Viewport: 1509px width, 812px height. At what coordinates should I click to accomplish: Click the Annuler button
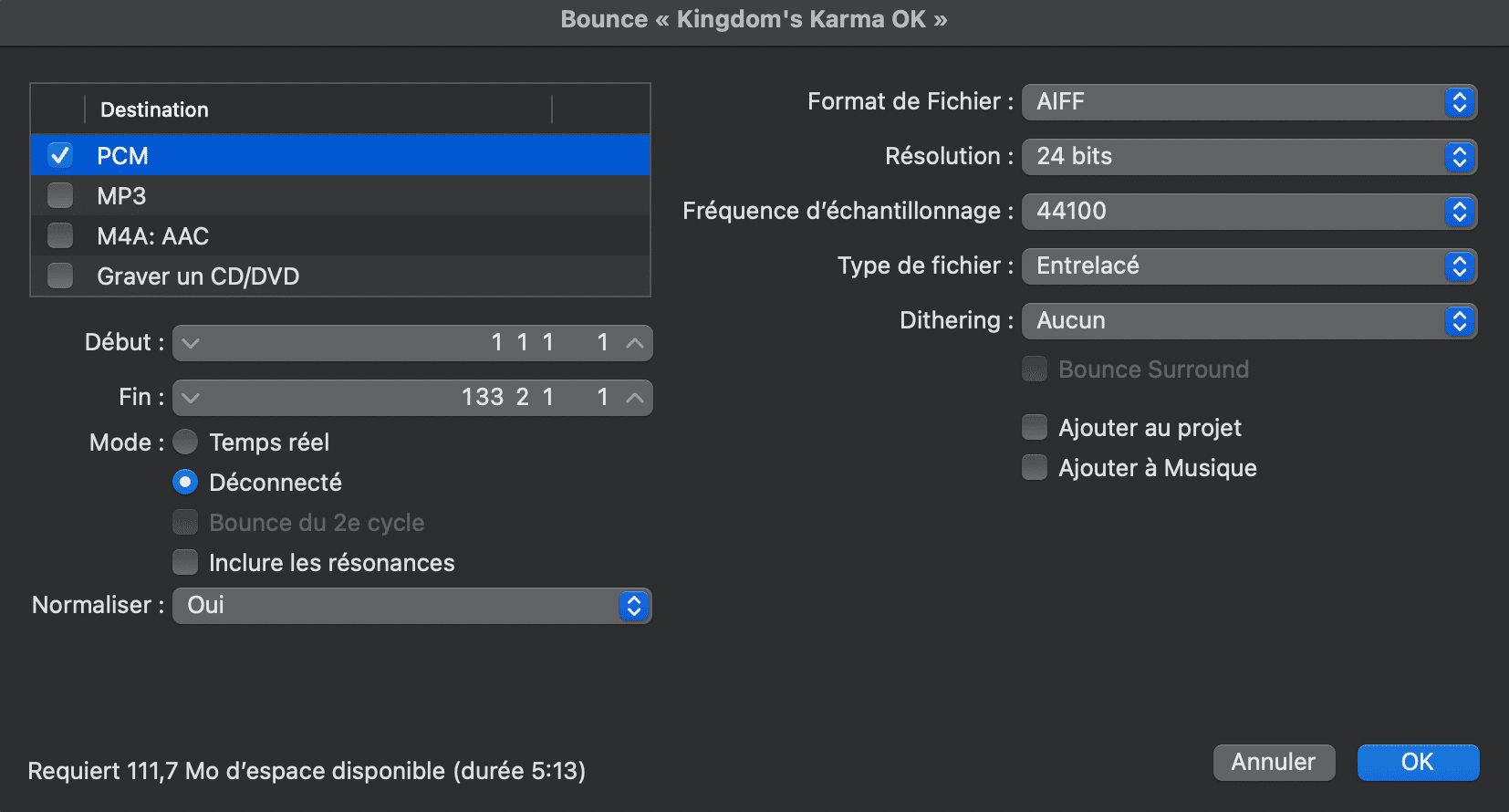click(x=1274, y=763)
